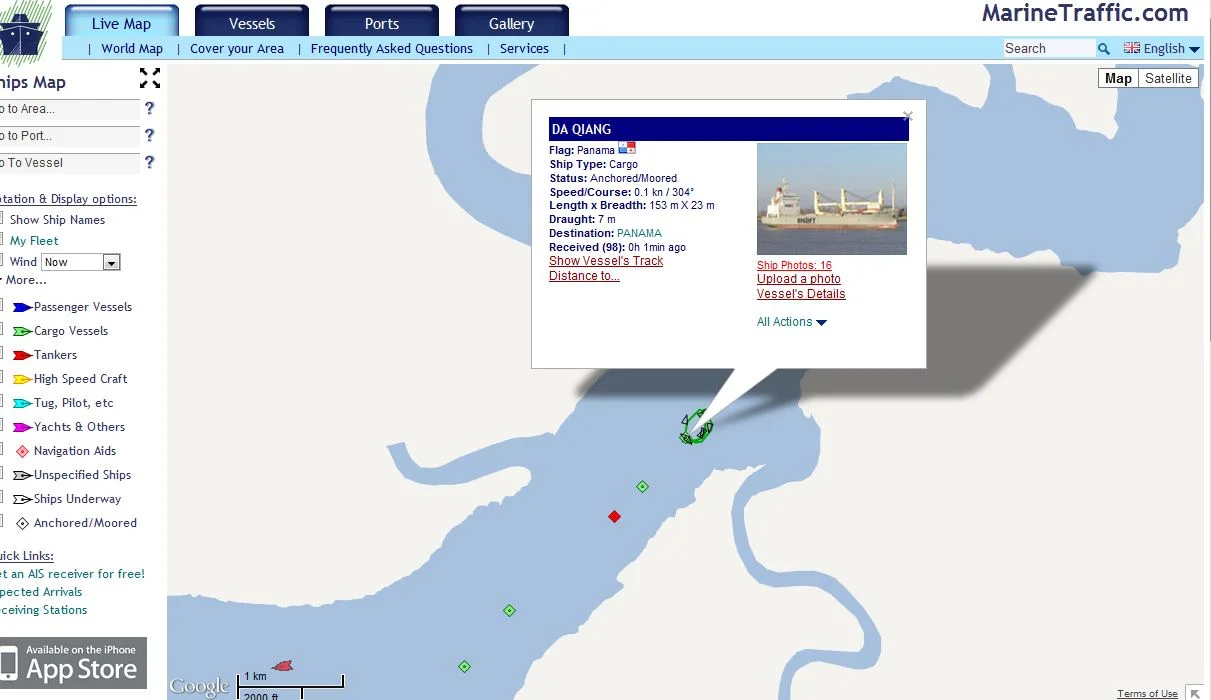Image resolution: width=1211 pixels, height=700 pixels.
Task: Click MarineTraffic.com site title
Action: 1085,13
